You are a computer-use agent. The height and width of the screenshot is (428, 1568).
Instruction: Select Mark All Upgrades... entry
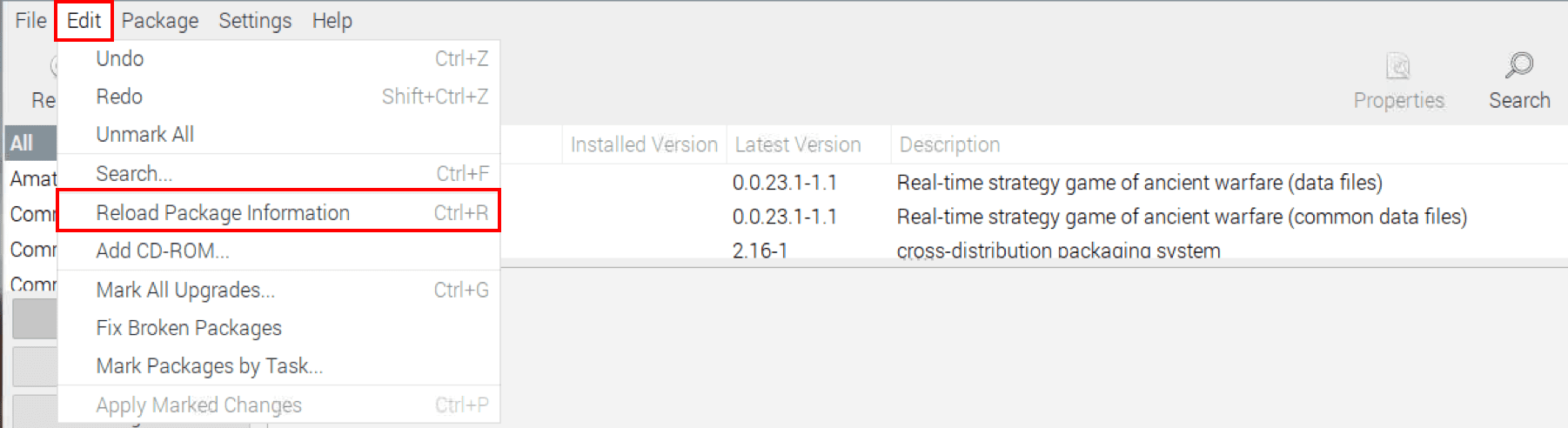(x=278, y=290)
